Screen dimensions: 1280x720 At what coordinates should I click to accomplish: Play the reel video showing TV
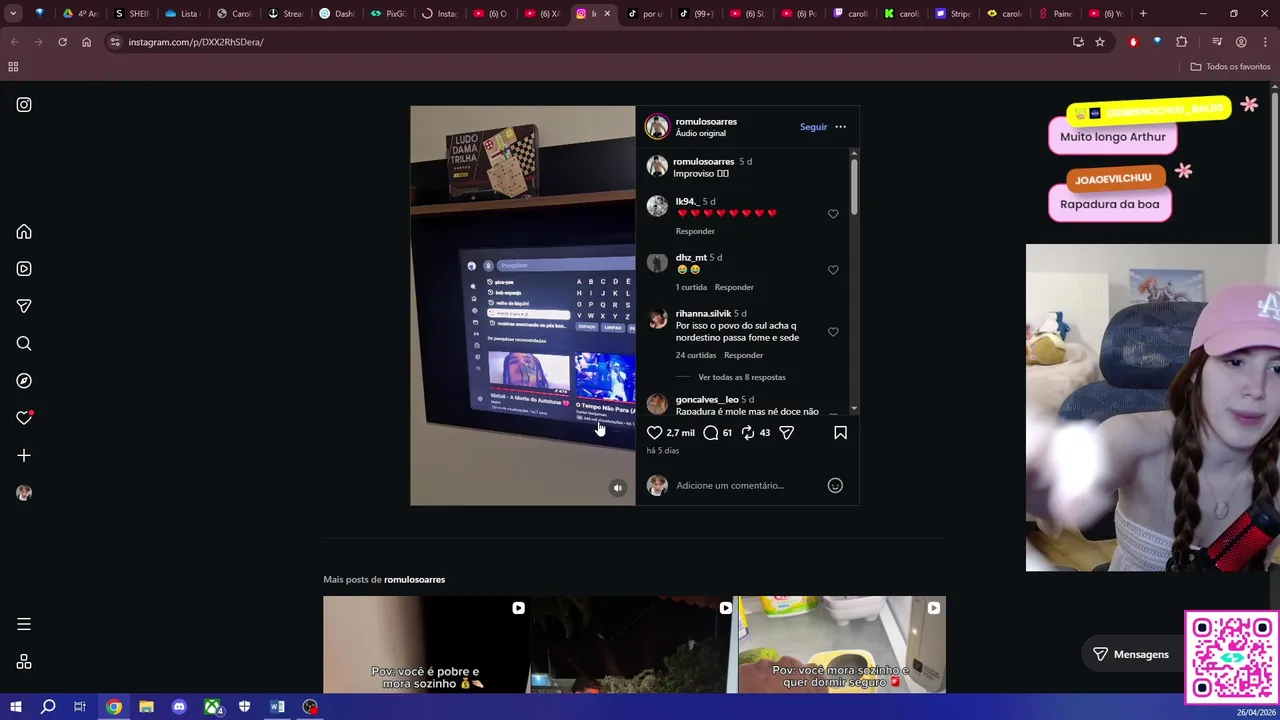[522, 306]
